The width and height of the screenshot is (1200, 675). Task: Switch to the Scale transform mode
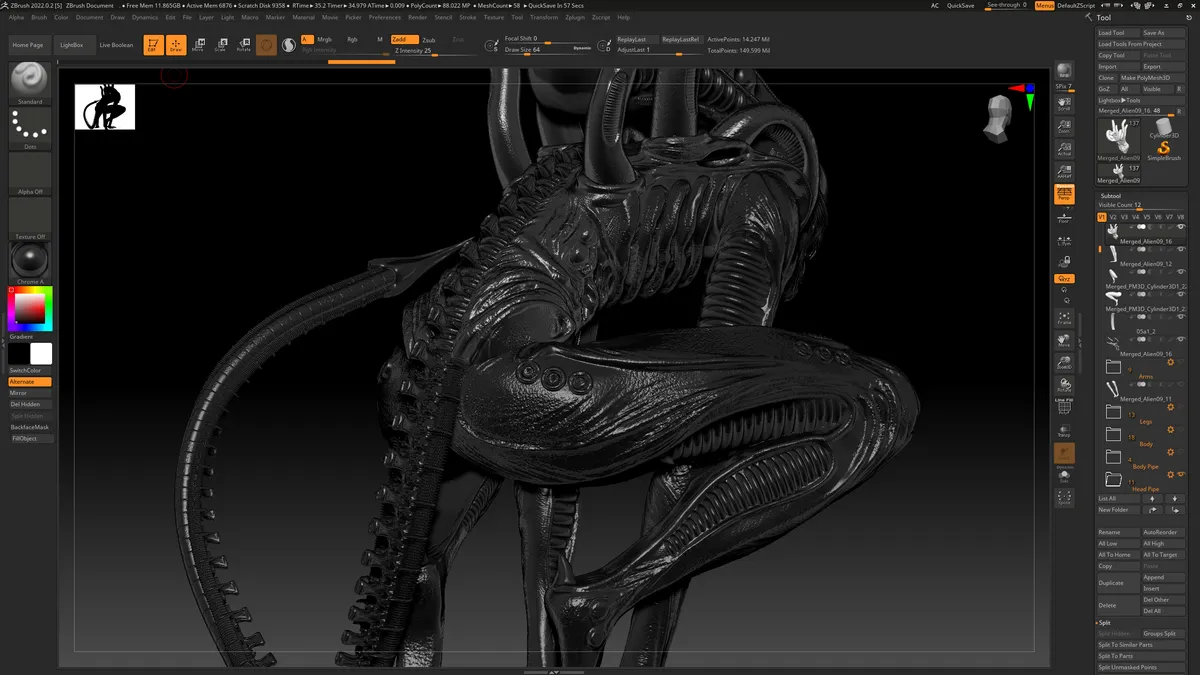221,45
